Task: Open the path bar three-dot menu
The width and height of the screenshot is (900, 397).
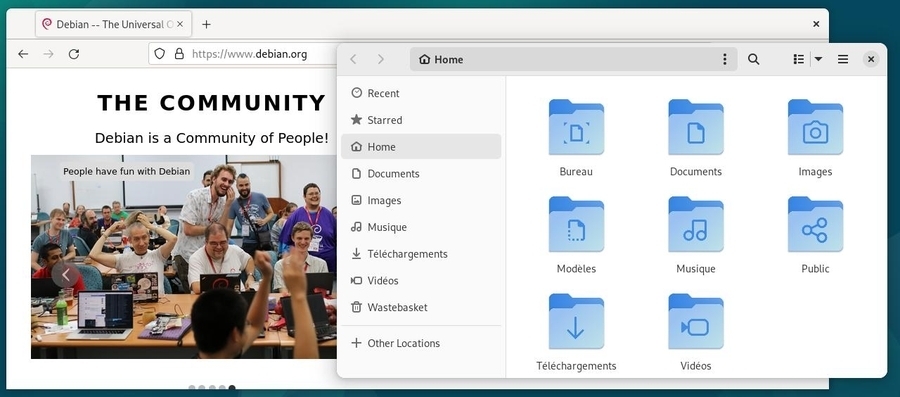Action: tap(724, 59)
